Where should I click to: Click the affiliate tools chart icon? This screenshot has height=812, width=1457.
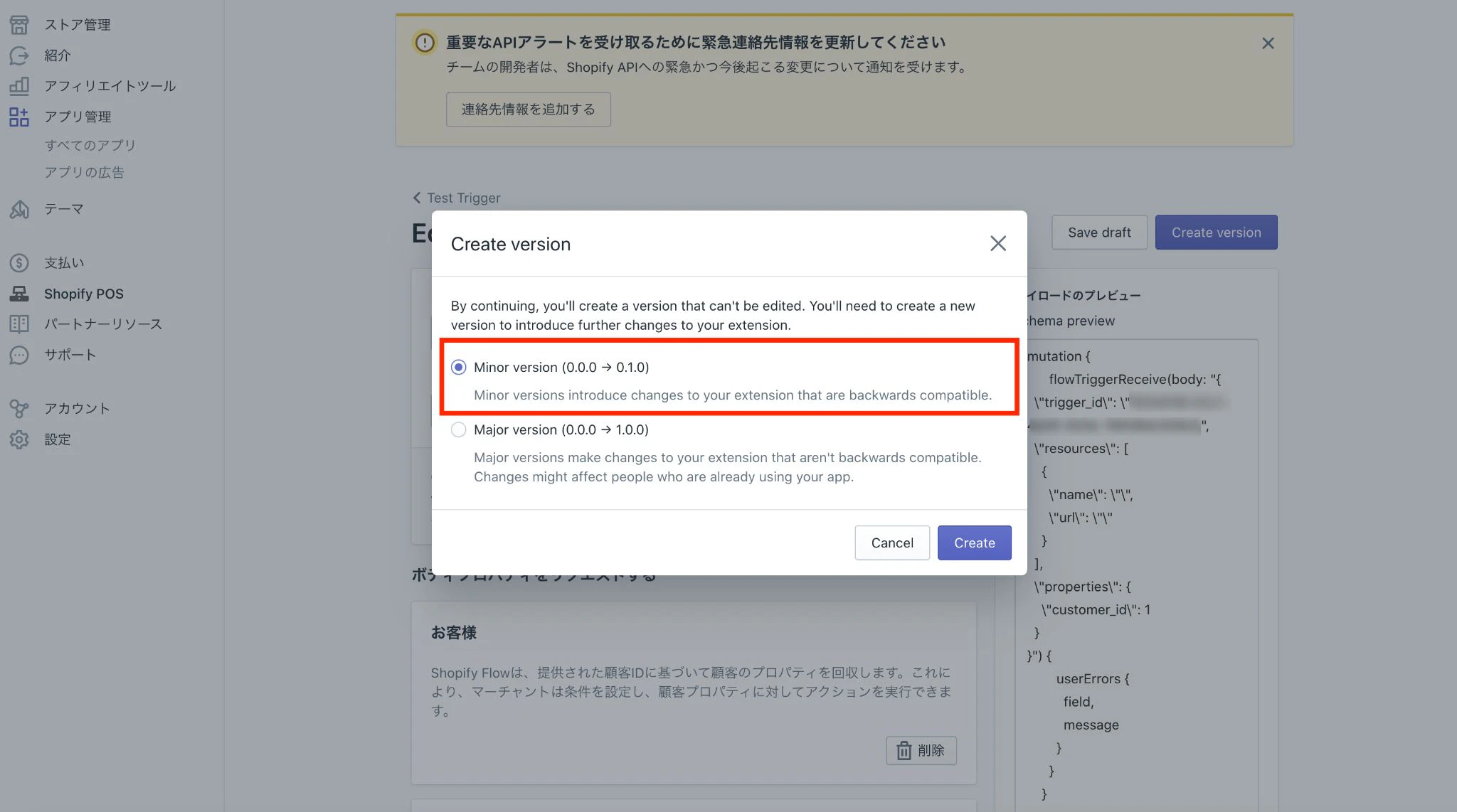click(19, 86)
